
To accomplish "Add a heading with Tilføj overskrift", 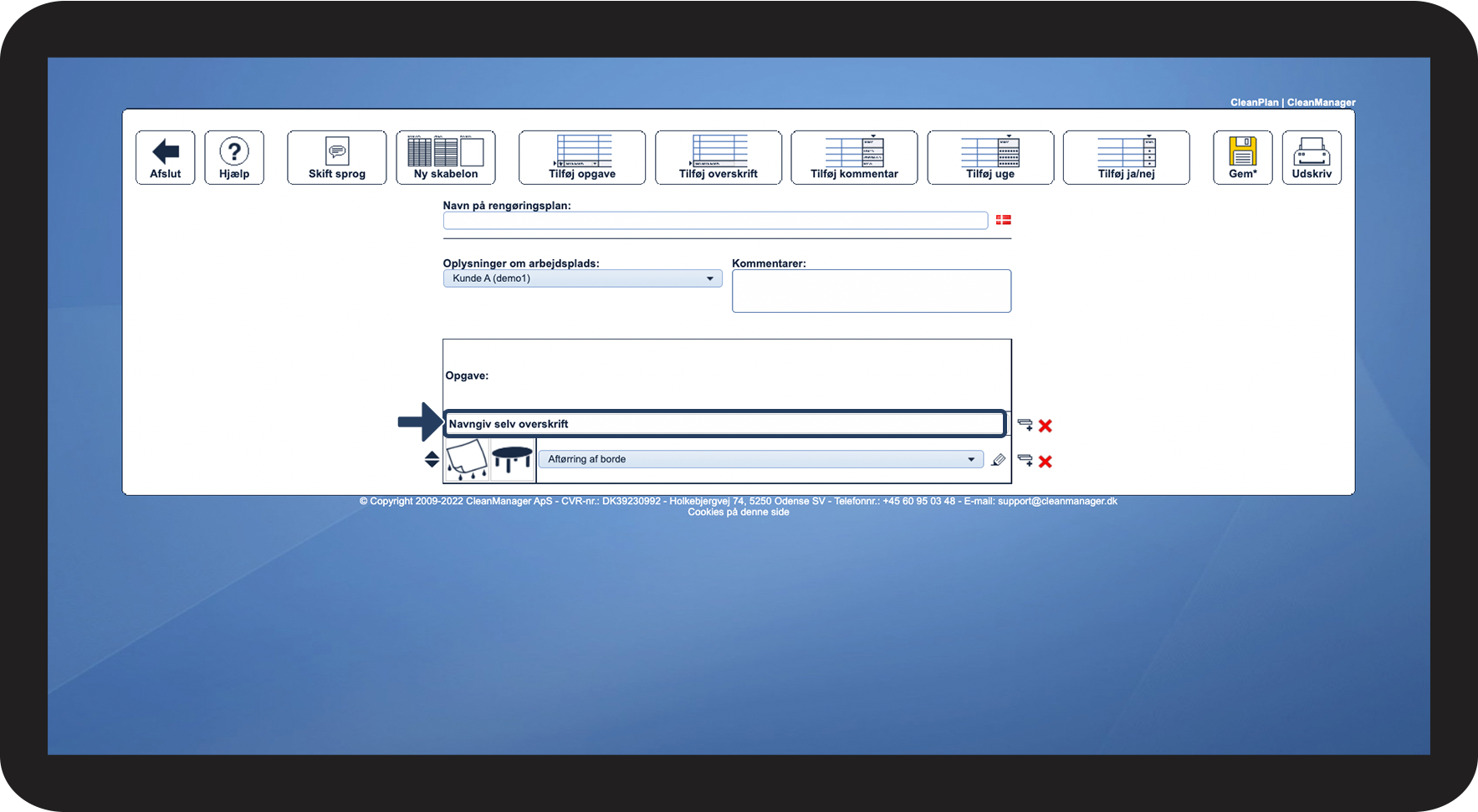I will click(719, 157).
